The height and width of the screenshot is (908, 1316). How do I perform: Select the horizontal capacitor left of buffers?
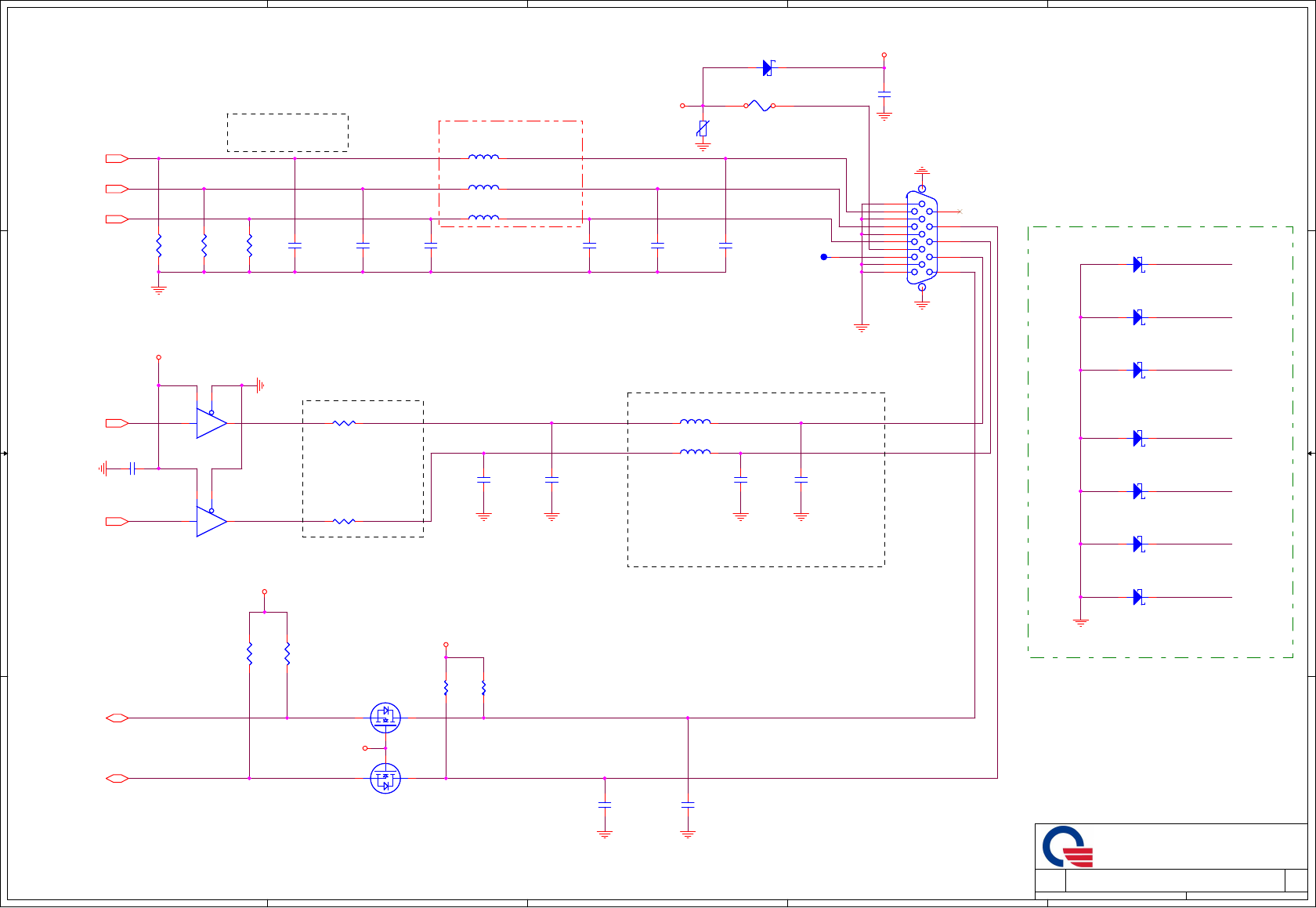click(x=132, y=468)
